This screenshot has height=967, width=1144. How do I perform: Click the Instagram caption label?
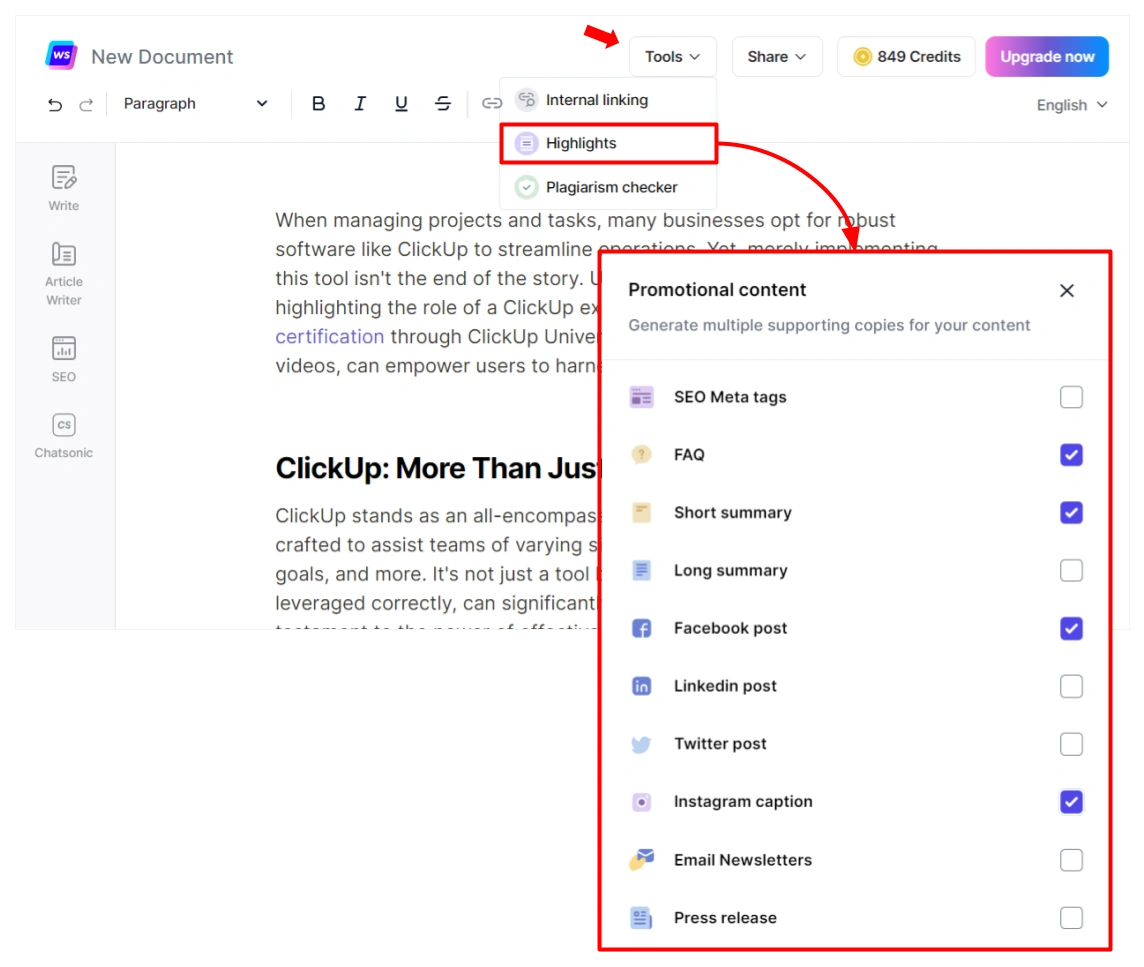(x=743, y=801)
